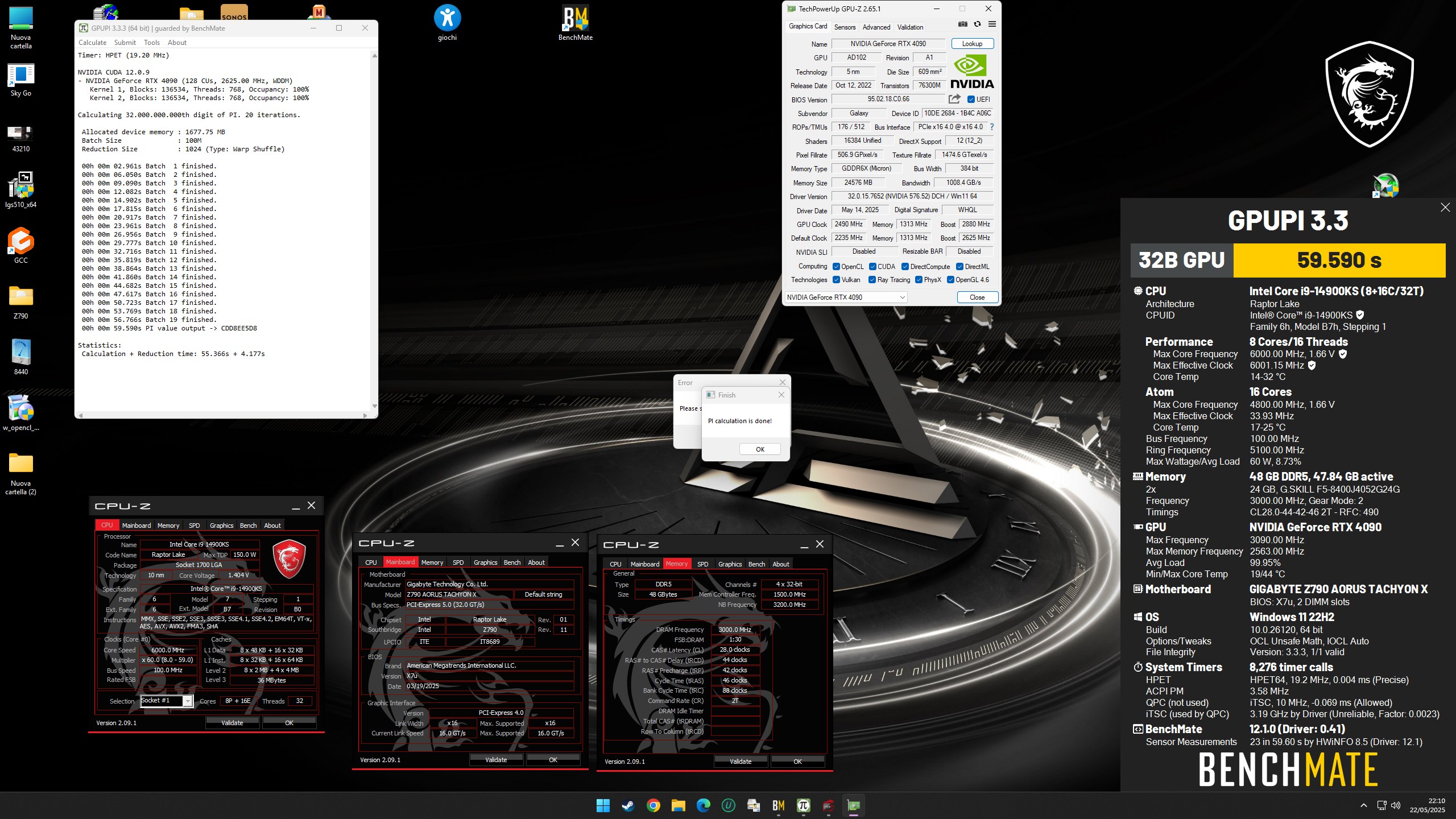Open the w_opencl desktop installer icon
This screenshot has width=1456, height=819.
(20, 413)
